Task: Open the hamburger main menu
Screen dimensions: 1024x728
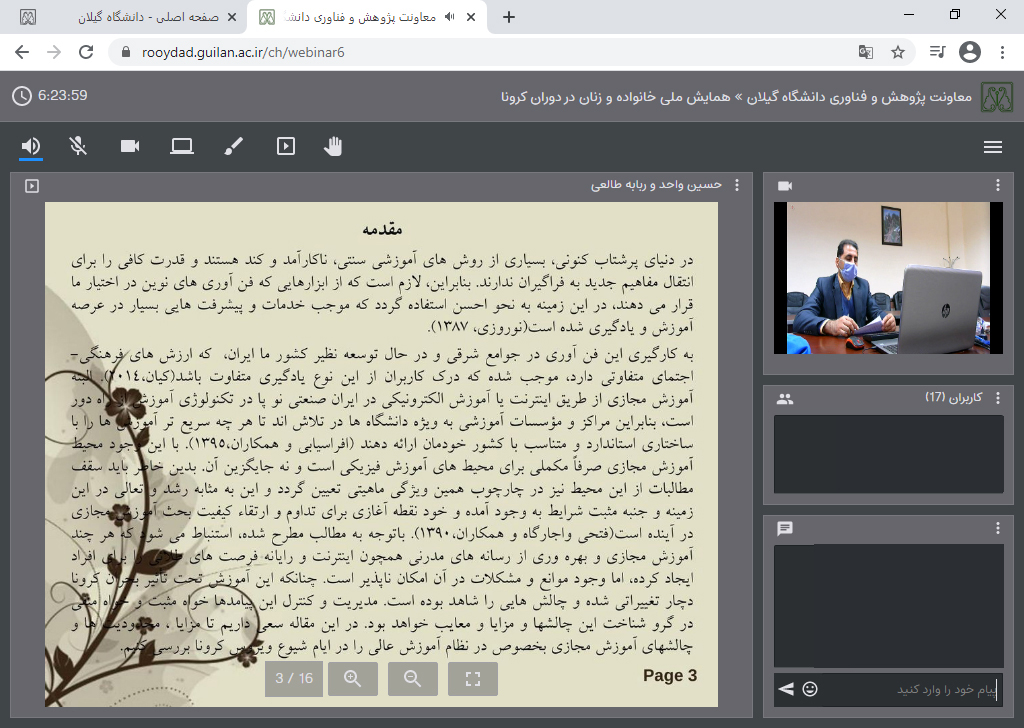Action: point(993,147)
